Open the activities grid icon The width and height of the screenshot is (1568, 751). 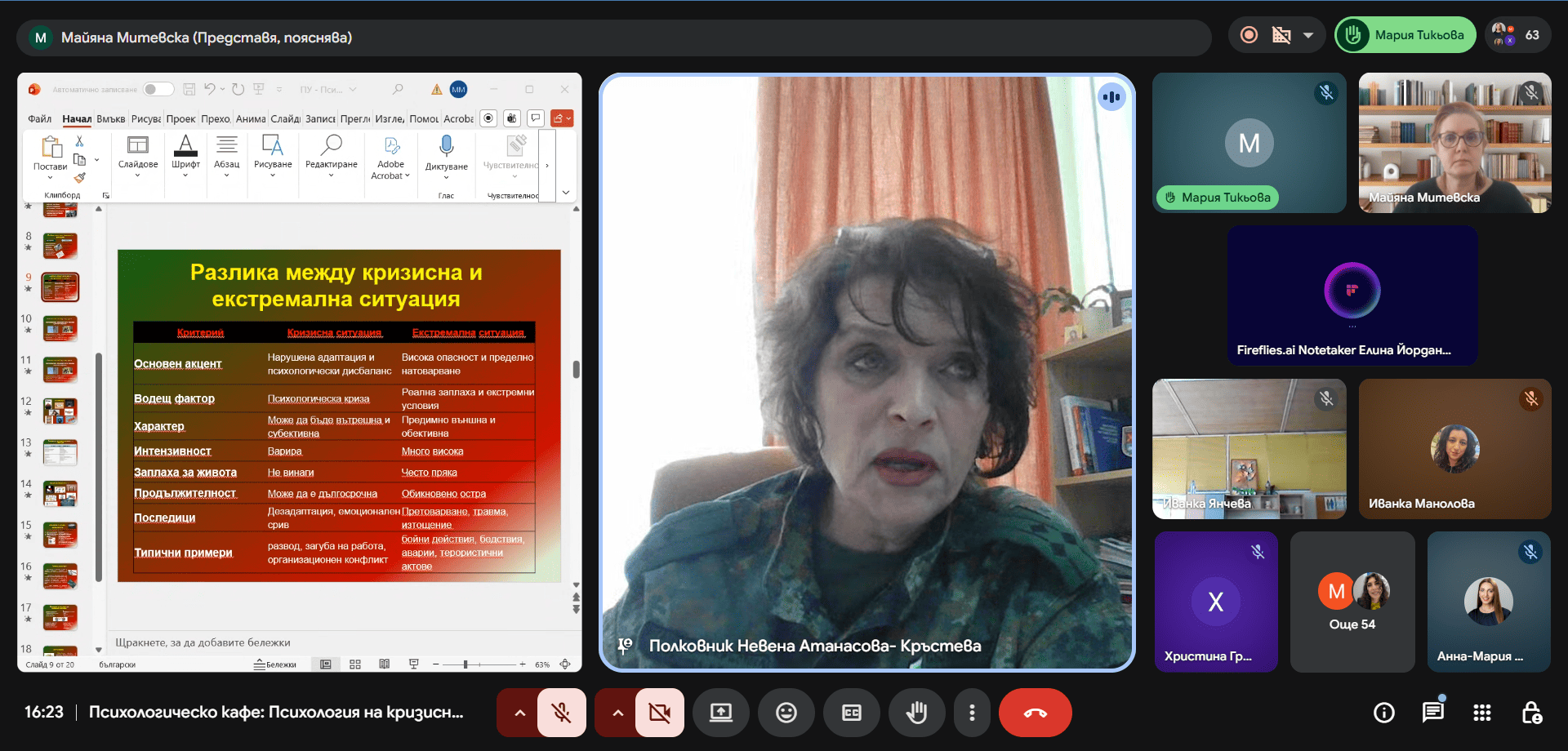1481,713
